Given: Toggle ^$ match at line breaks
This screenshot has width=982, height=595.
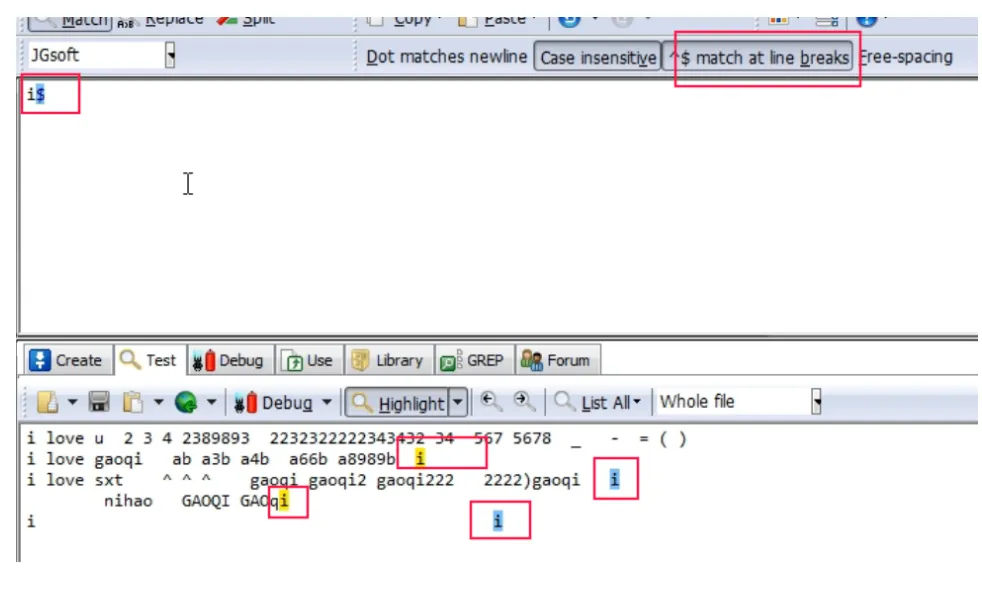Looking at the screenshot, I should pos(759,58).
